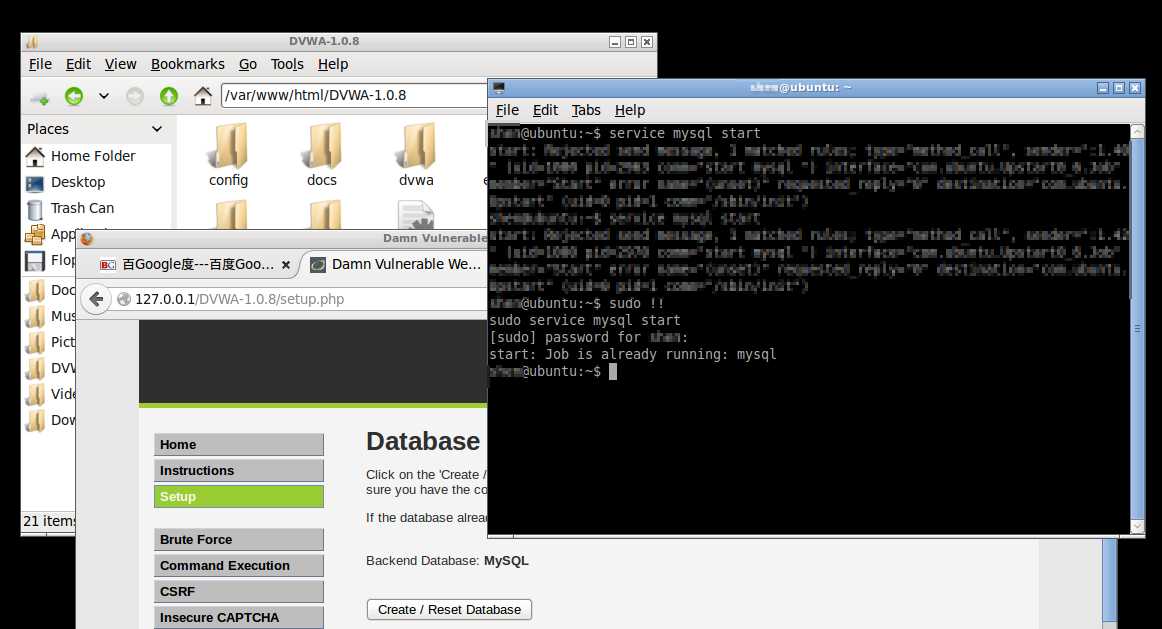Open back history dropdown arrow in file manager
Viewport: 1162px width, 629px height.
click(104, 96)
